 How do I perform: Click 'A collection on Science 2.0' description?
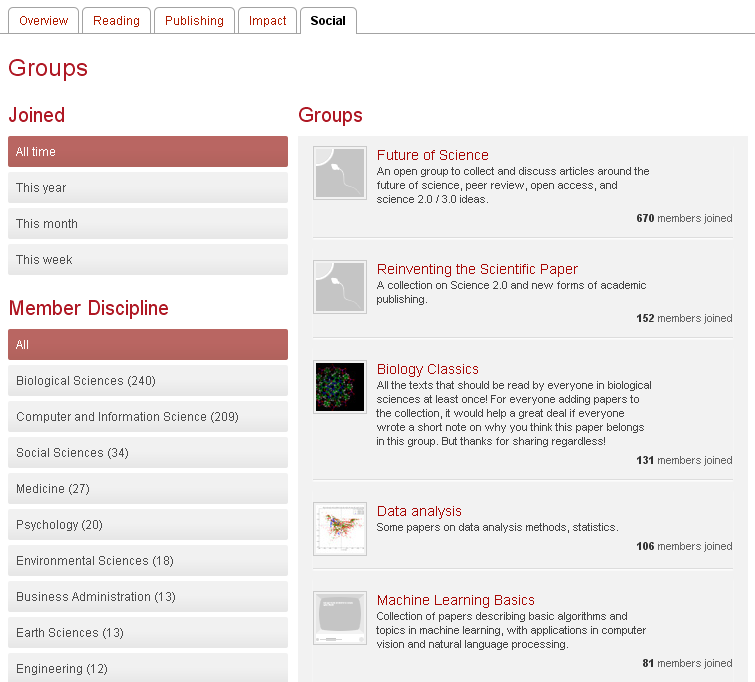(x=511, y=292)
